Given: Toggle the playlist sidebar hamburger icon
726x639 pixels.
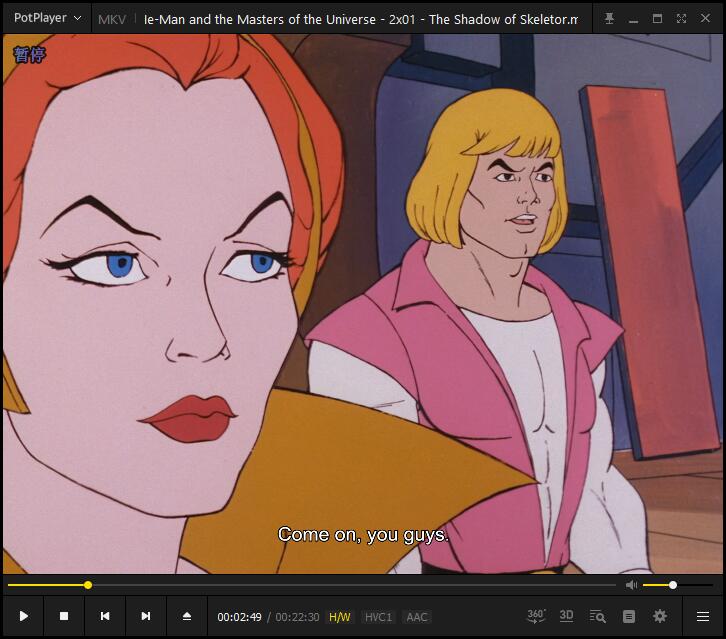Looking at the screenshot, I should pos(703,616).
